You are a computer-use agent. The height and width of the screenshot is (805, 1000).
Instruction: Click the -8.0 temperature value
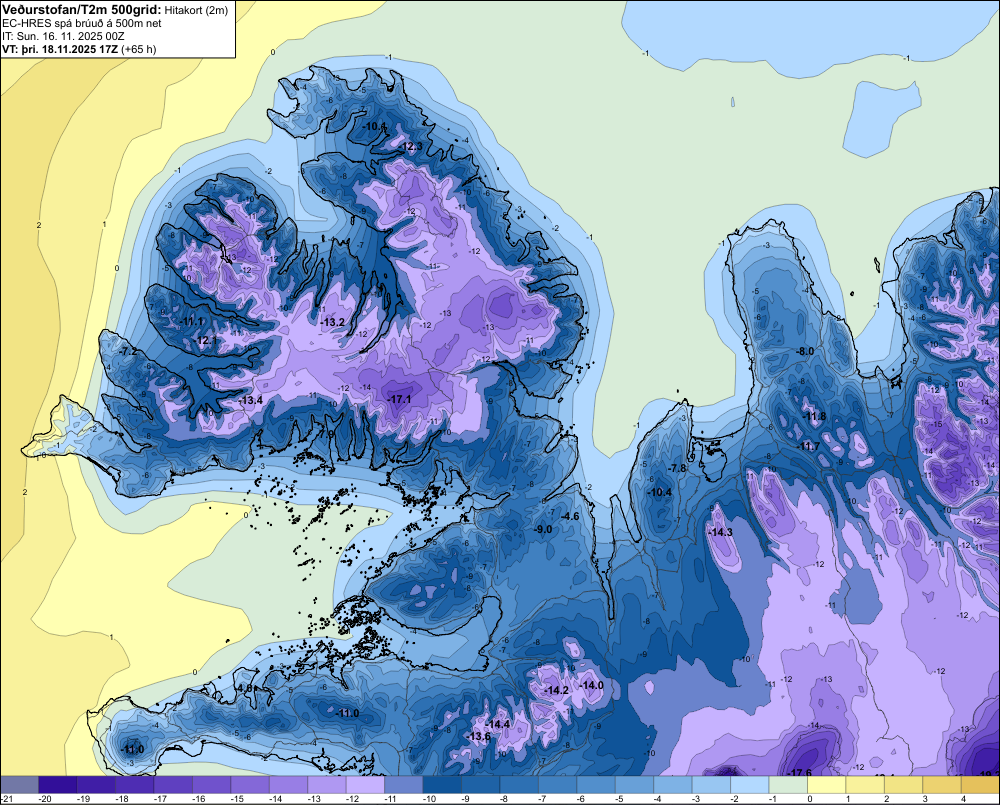(805, 351)
